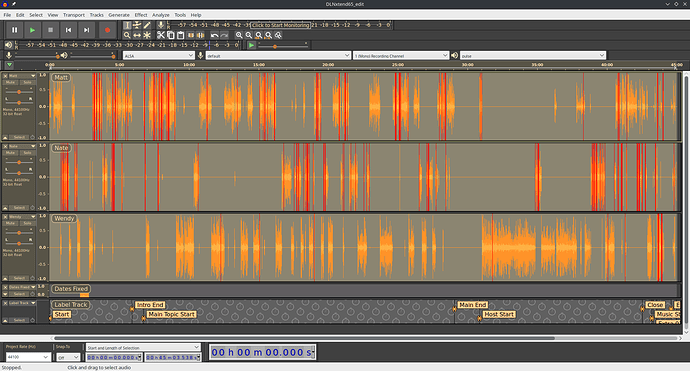Image resolution: width=690 pixels, height=371 pixels.
Task: Trim audio outside selection
Action: [191, 35]
